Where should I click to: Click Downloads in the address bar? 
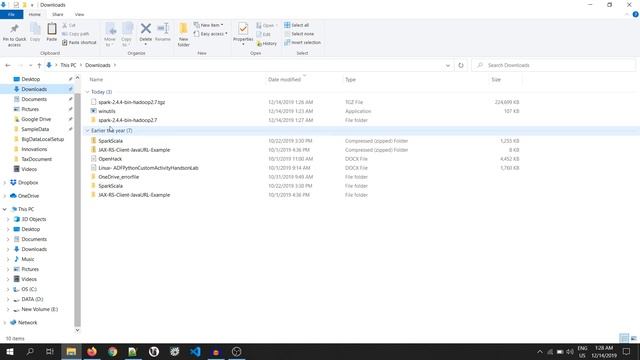tap(98, 65)
